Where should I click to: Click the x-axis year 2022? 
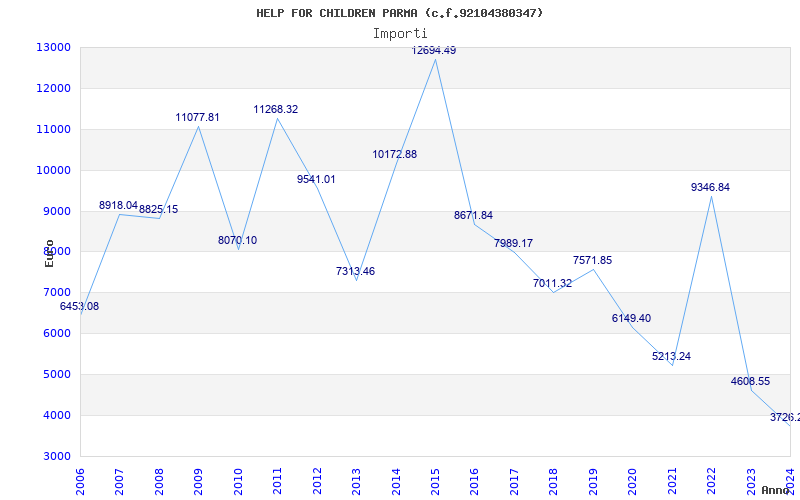pos(712,481)
